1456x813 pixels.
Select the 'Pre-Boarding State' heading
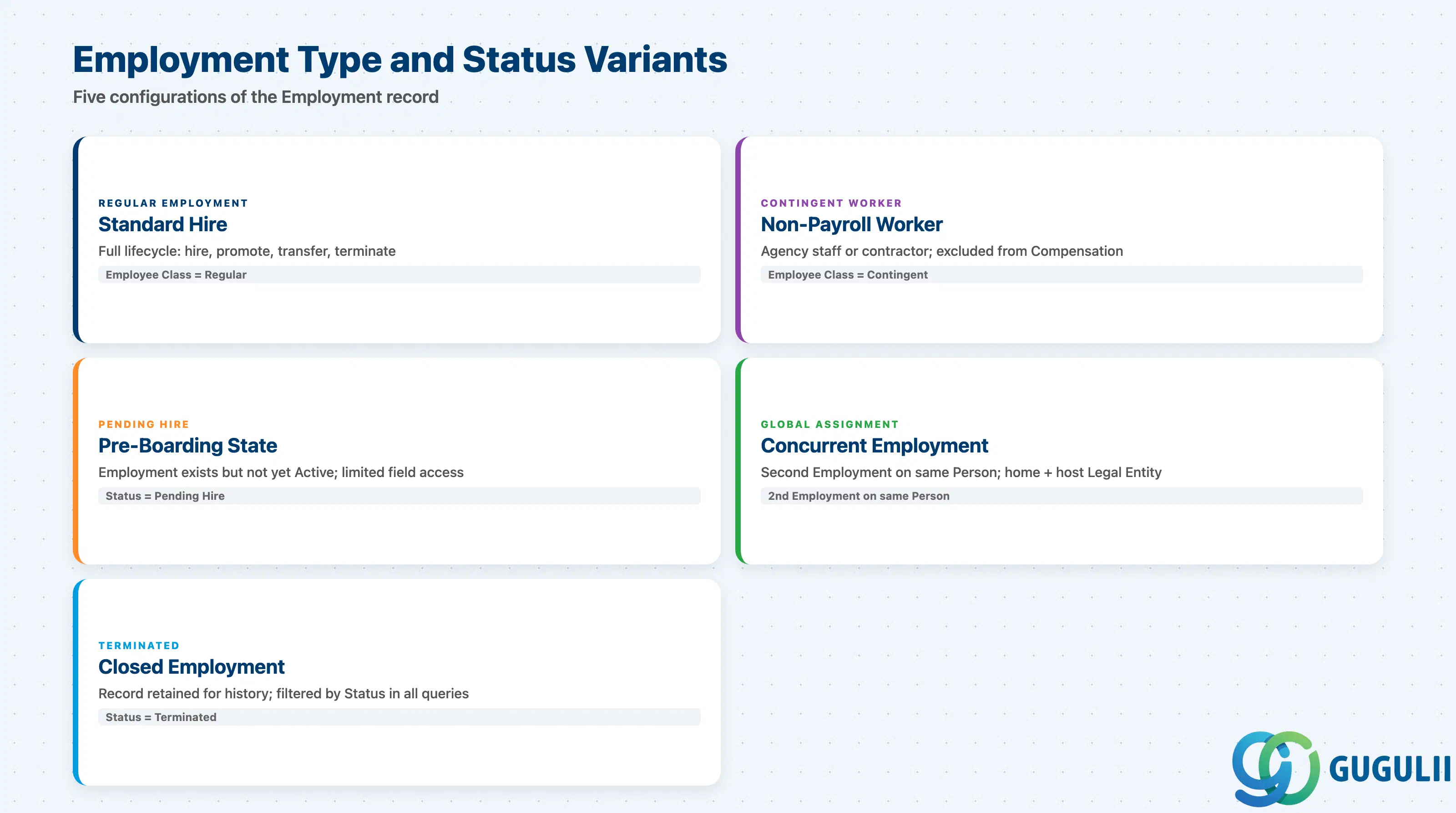[187, 446]
